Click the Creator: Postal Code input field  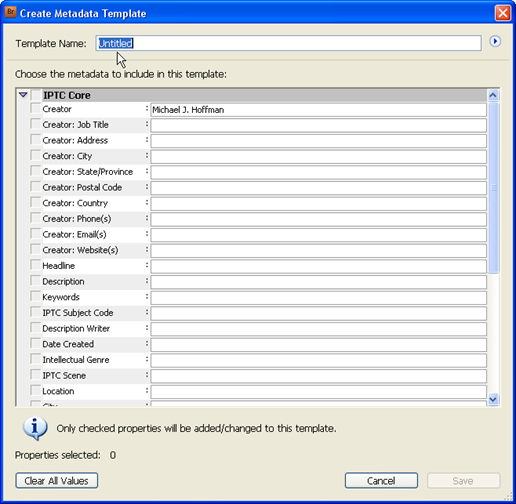point(318,188)
